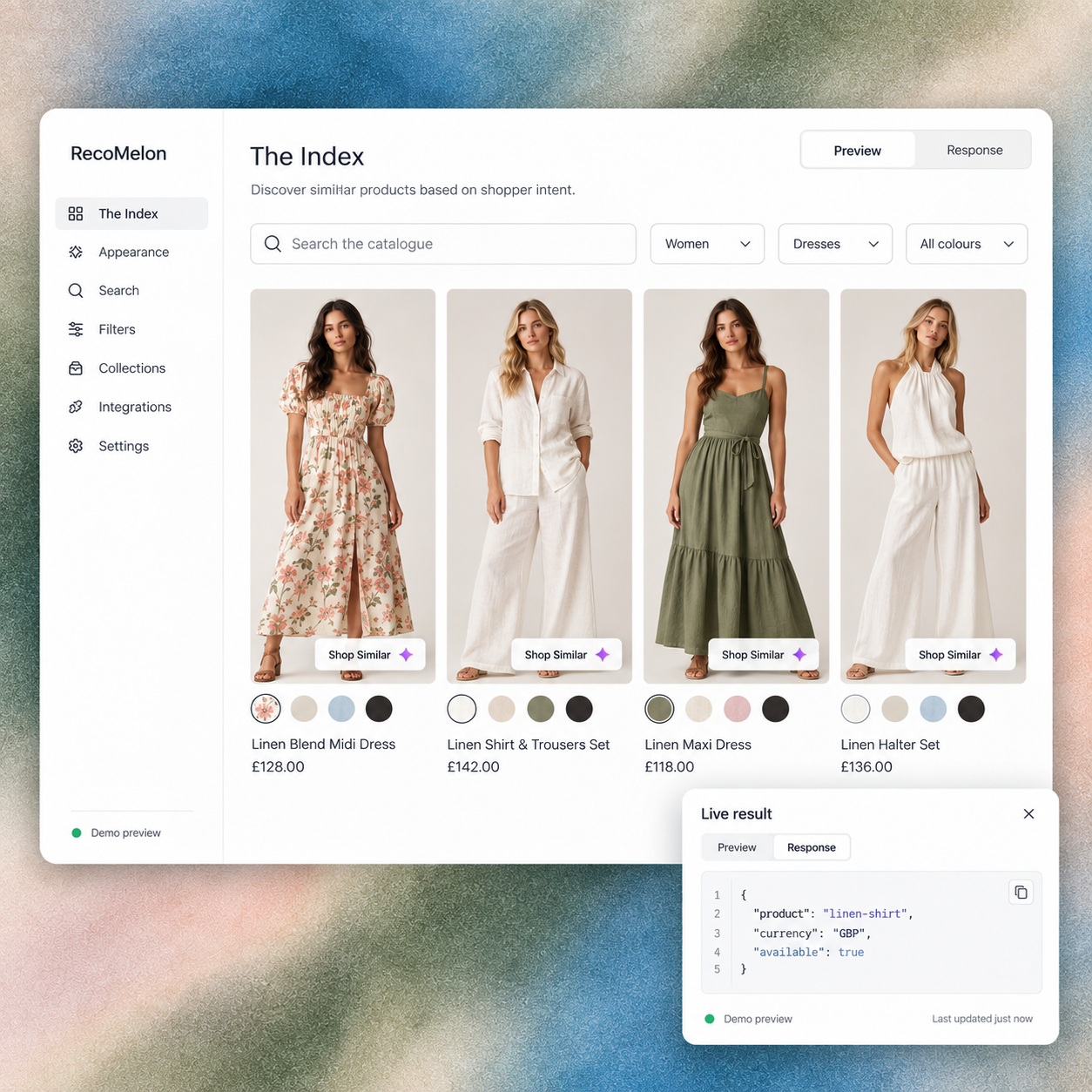
Task: Open The Index grid icon in sidebar
Action: [x=76, y=213]
